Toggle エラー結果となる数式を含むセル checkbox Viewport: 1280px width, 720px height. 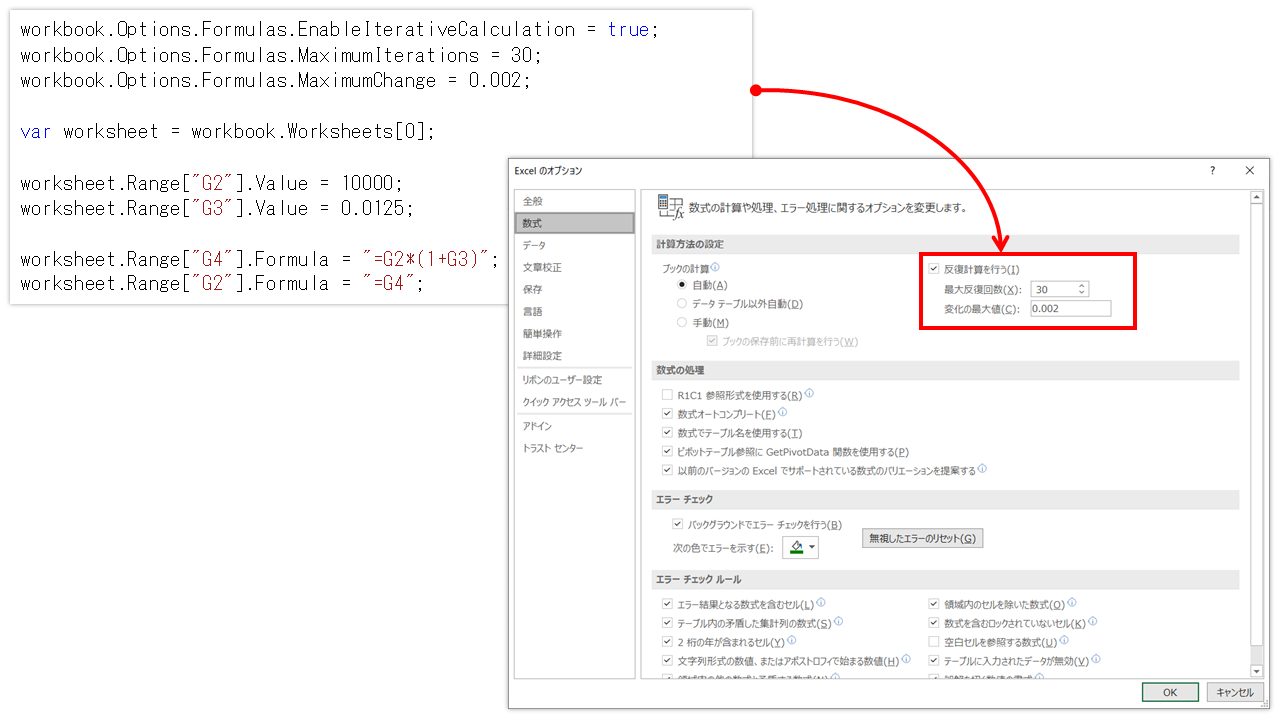click(x=667, y=605)
